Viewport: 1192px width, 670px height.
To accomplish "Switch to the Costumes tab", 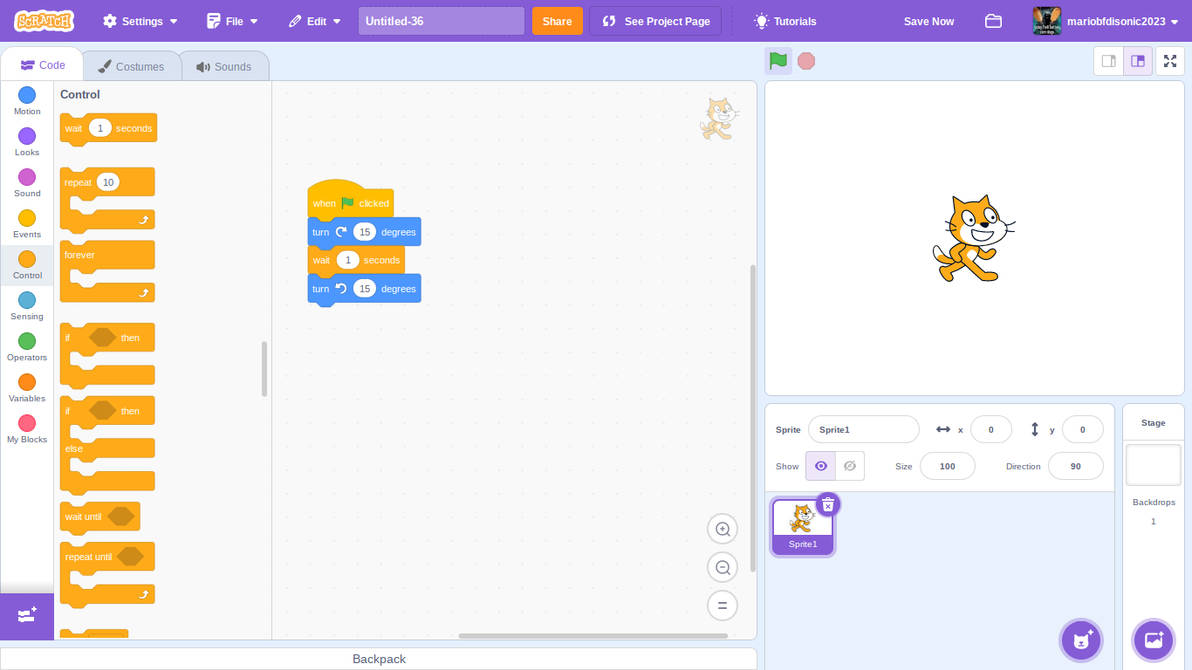I will pyautogui.click(x=131, y=66).
